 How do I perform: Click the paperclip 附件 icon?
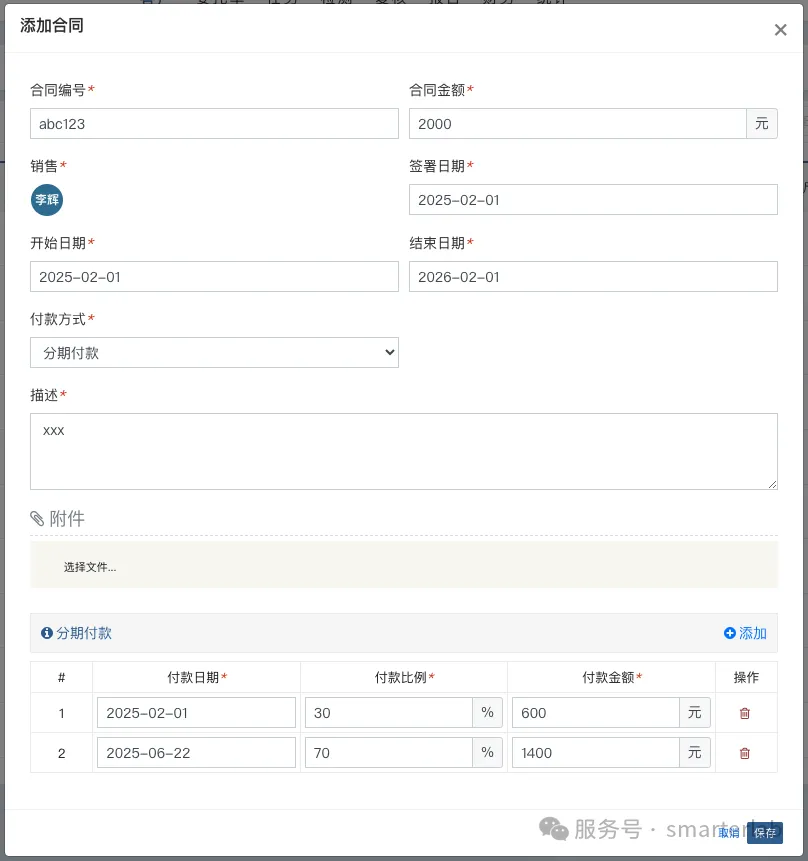[37, 518]
